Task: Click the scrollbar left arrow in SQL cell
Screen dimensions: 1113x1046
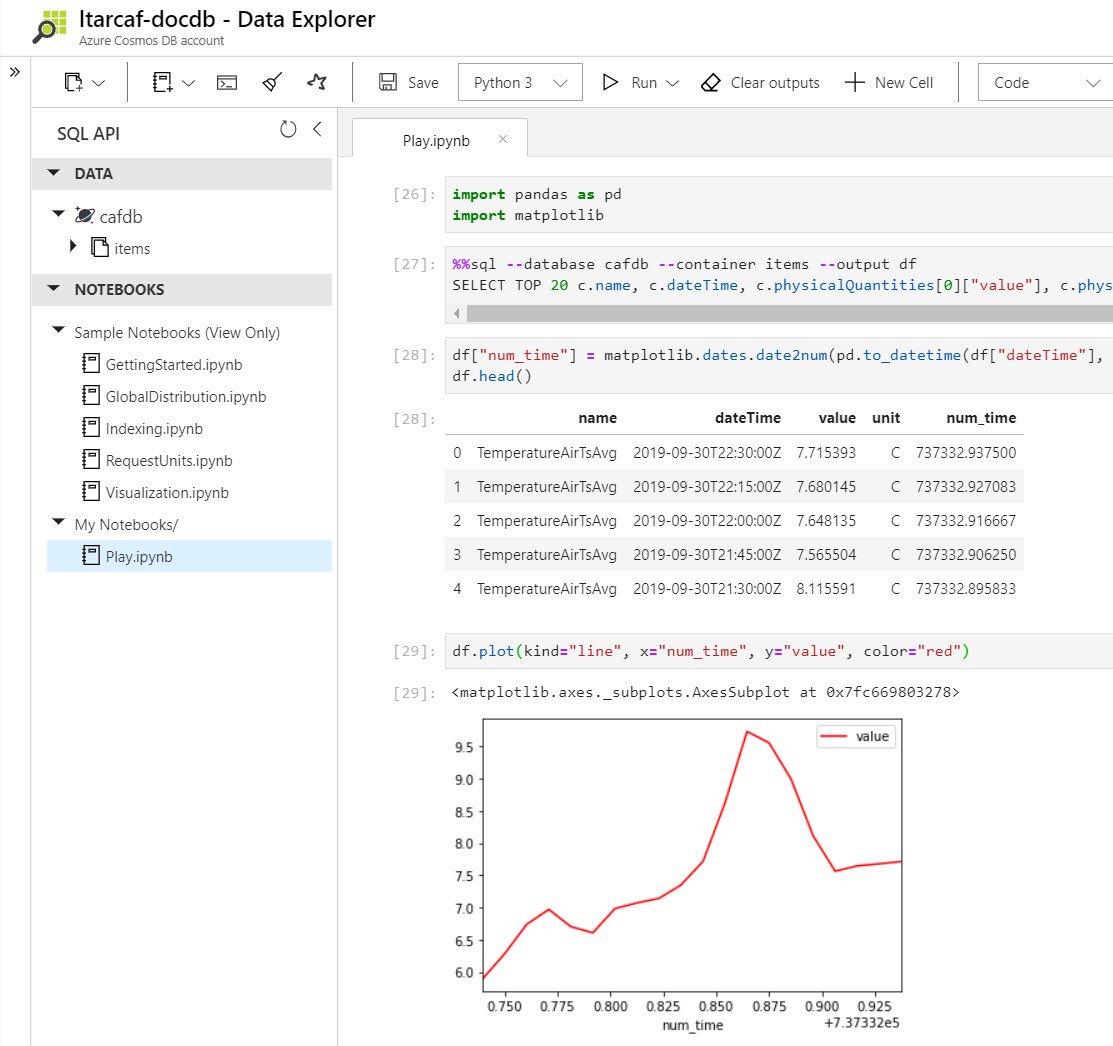Action: [456, 313]
